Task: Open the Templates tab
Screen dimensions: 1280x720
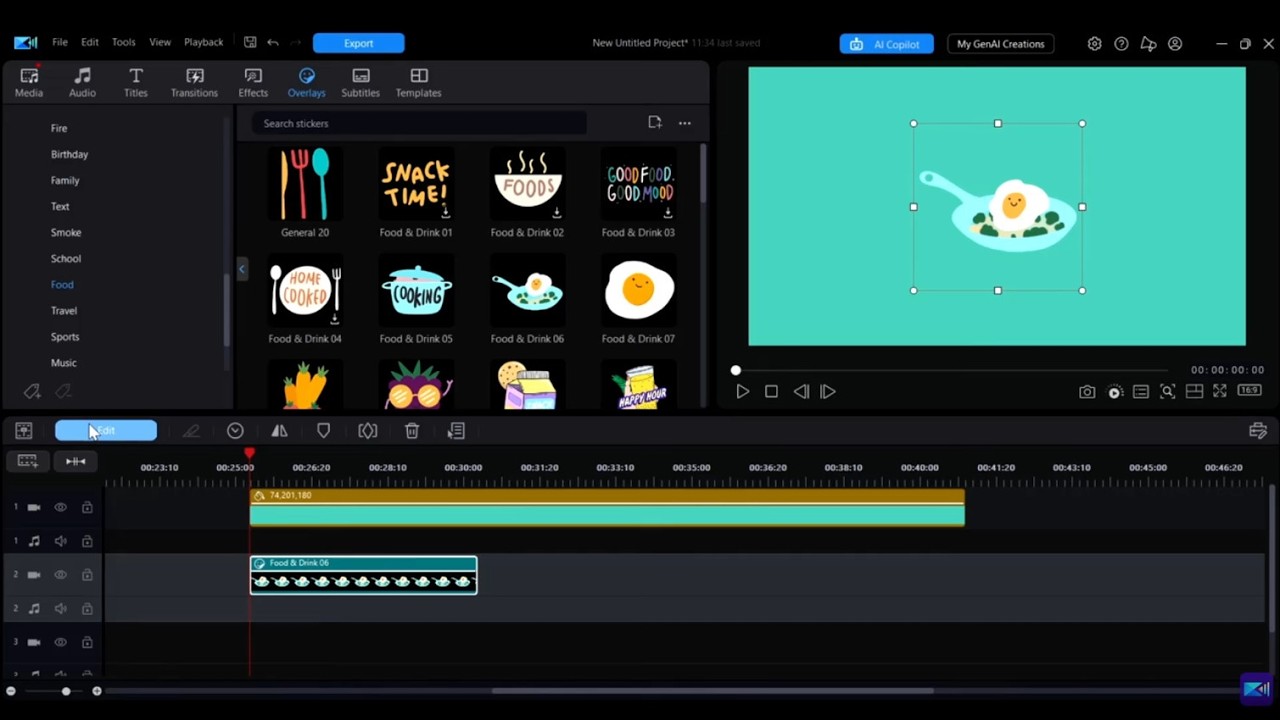Action: (418, 83)
